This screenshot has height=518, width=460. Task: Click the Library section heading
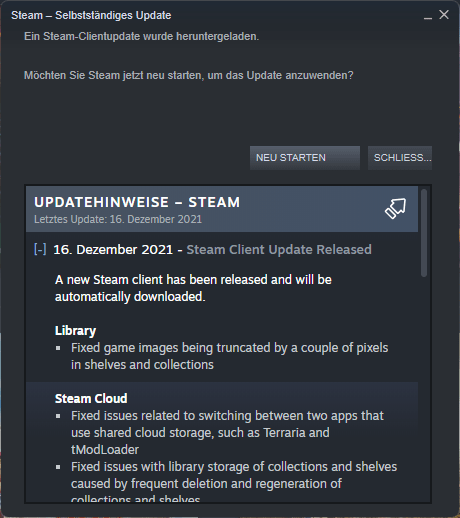coord(75,331)
